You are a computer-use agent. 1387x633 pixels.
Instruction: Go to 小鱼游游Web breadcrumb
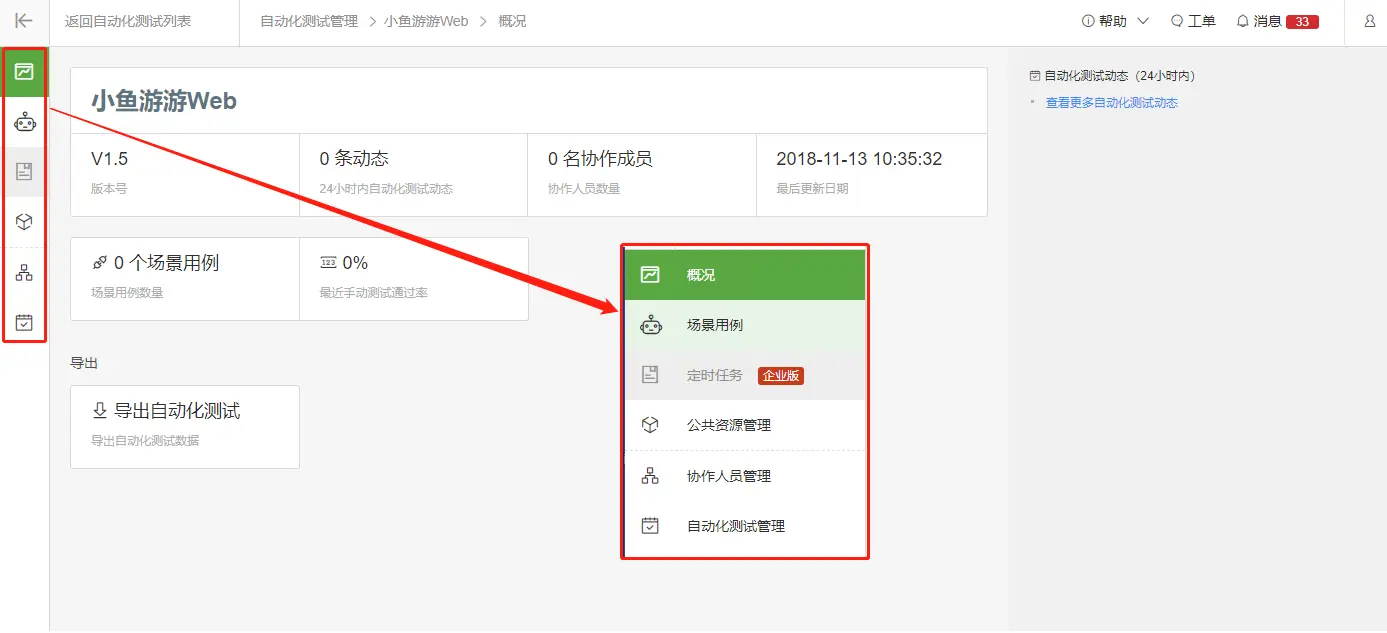426,21
